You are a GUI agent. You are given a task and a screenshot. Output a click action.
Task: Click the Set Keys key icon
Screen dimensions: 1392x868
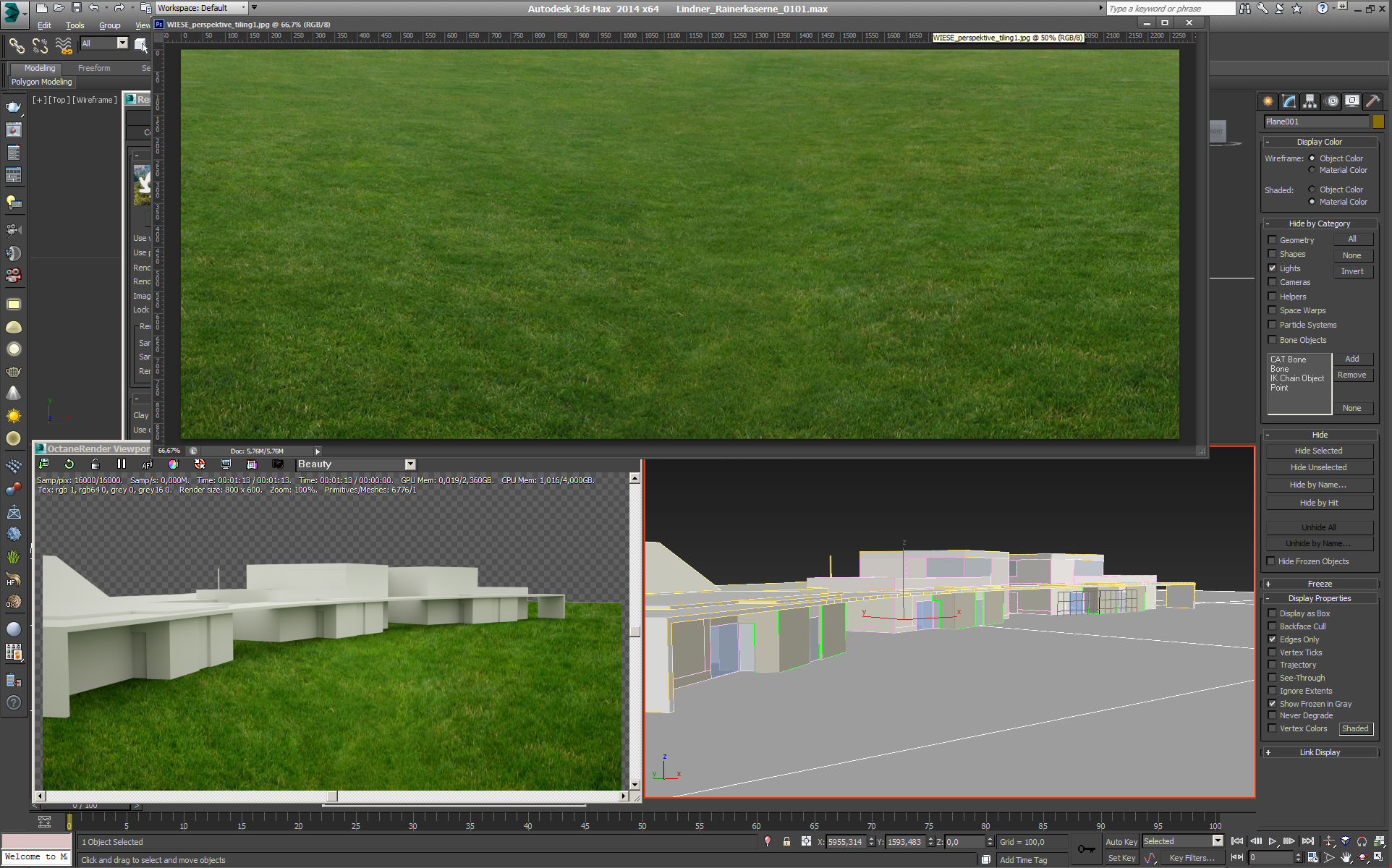(x=1086, y=849)
